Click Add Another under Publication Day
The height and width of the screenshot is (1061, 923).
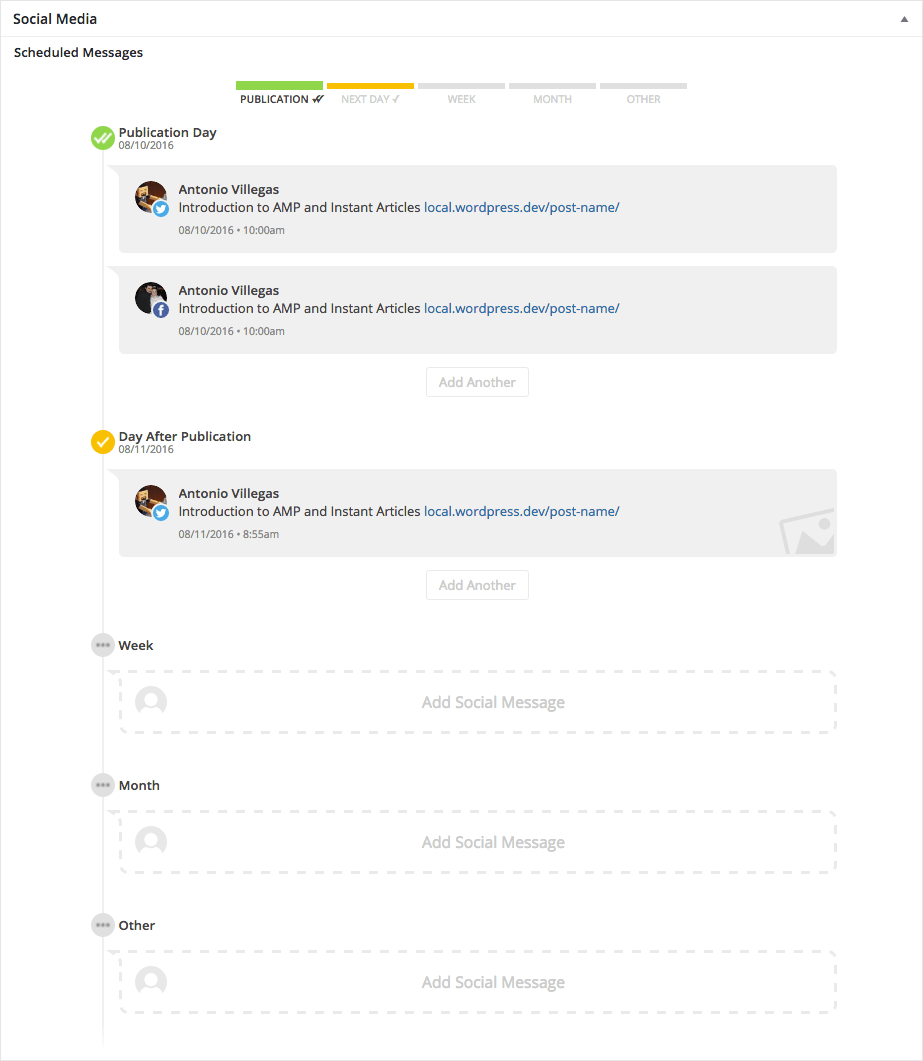pyautogui.click(x=477, y=382)
